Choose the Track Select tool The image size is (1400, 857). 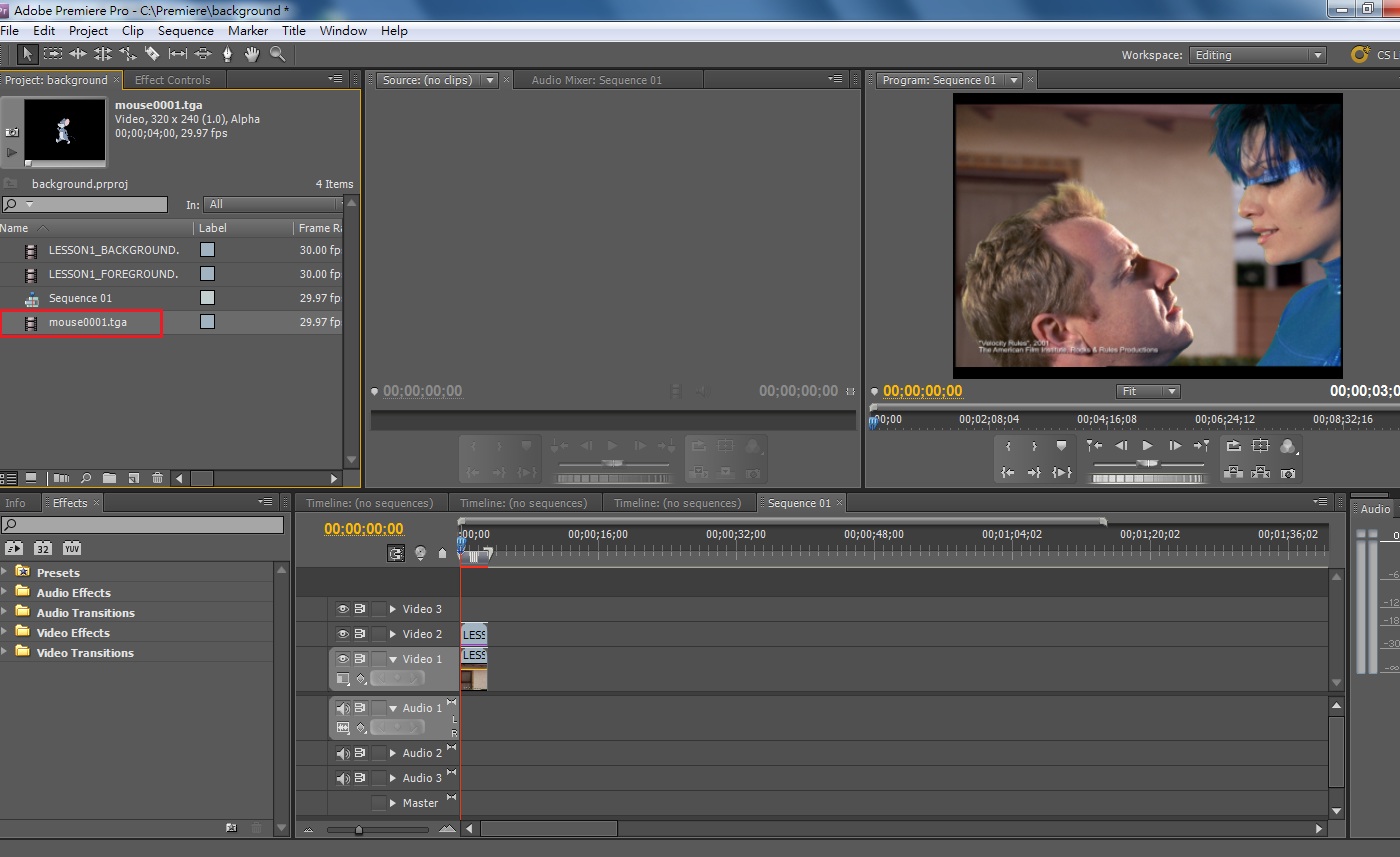[53, 54]
